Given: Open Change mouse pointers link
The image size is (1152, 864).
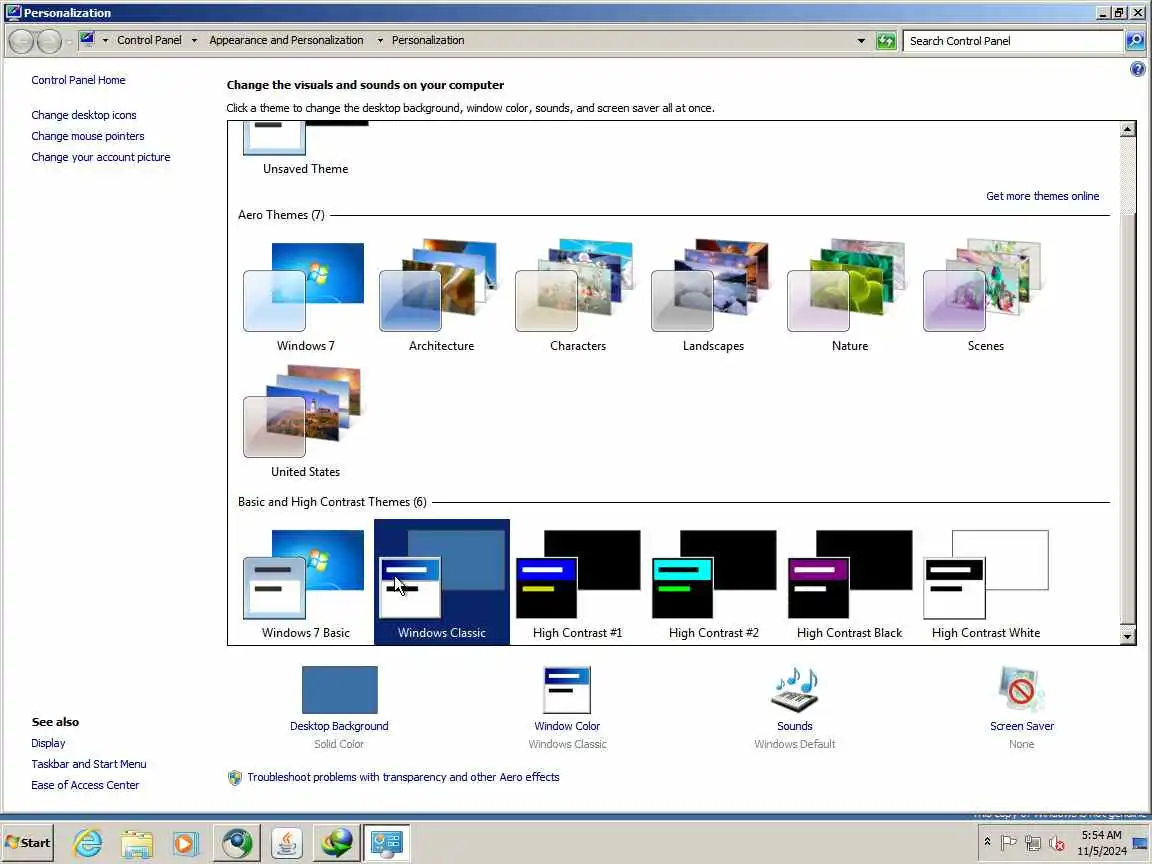Looking at the screenshot, I should [87, 136].
